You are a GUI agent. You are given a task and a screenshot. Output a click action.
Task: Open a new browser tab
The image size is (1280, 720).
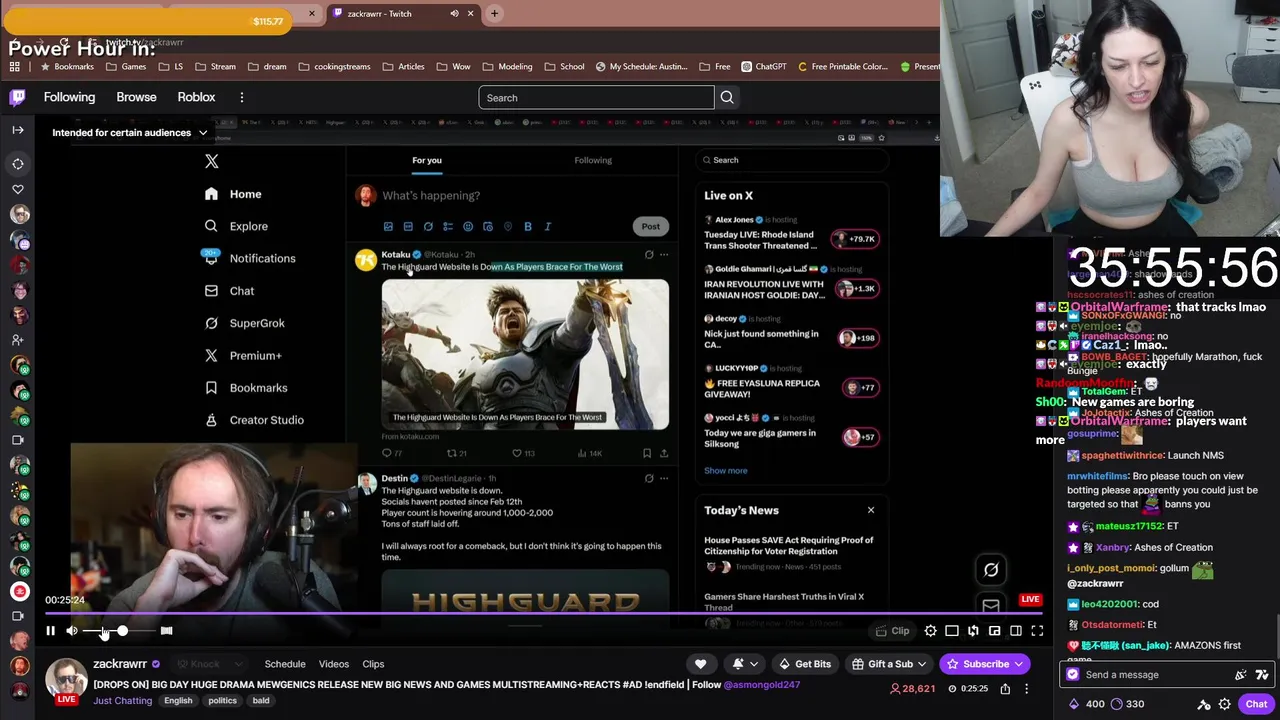pyautogui.click(x=493, y=14)
